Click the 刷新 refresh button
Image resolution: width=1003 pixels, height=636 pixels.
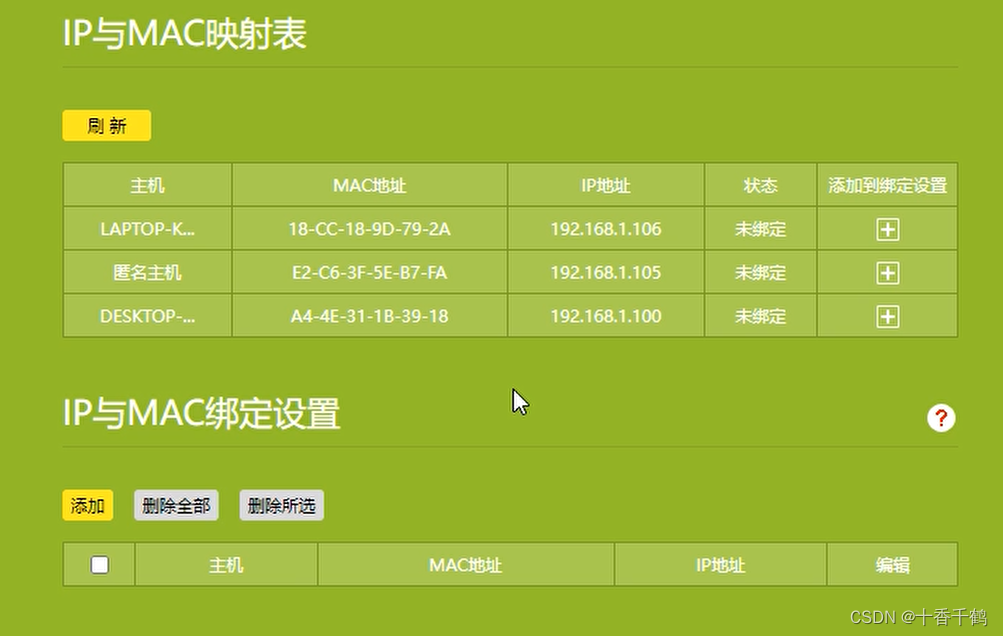(106, 125)
